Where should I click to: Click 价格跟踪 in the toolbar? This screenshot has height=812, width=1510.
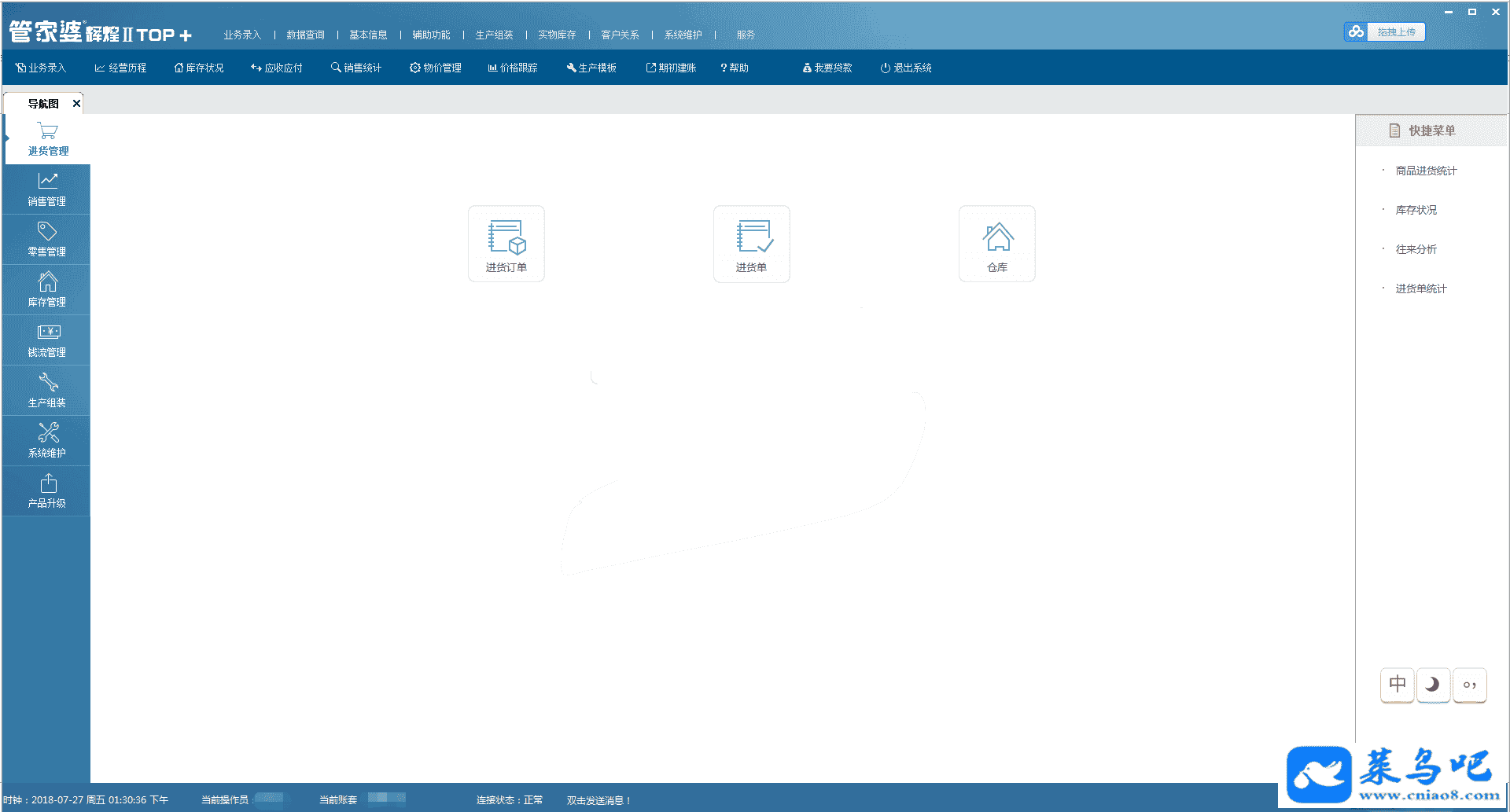tap(513, 68)
